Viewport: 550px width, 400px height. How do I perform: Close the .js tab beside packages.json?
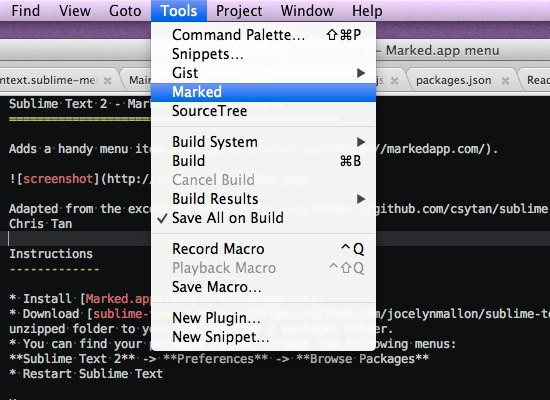pyautogui.click(x=394, y=81)
